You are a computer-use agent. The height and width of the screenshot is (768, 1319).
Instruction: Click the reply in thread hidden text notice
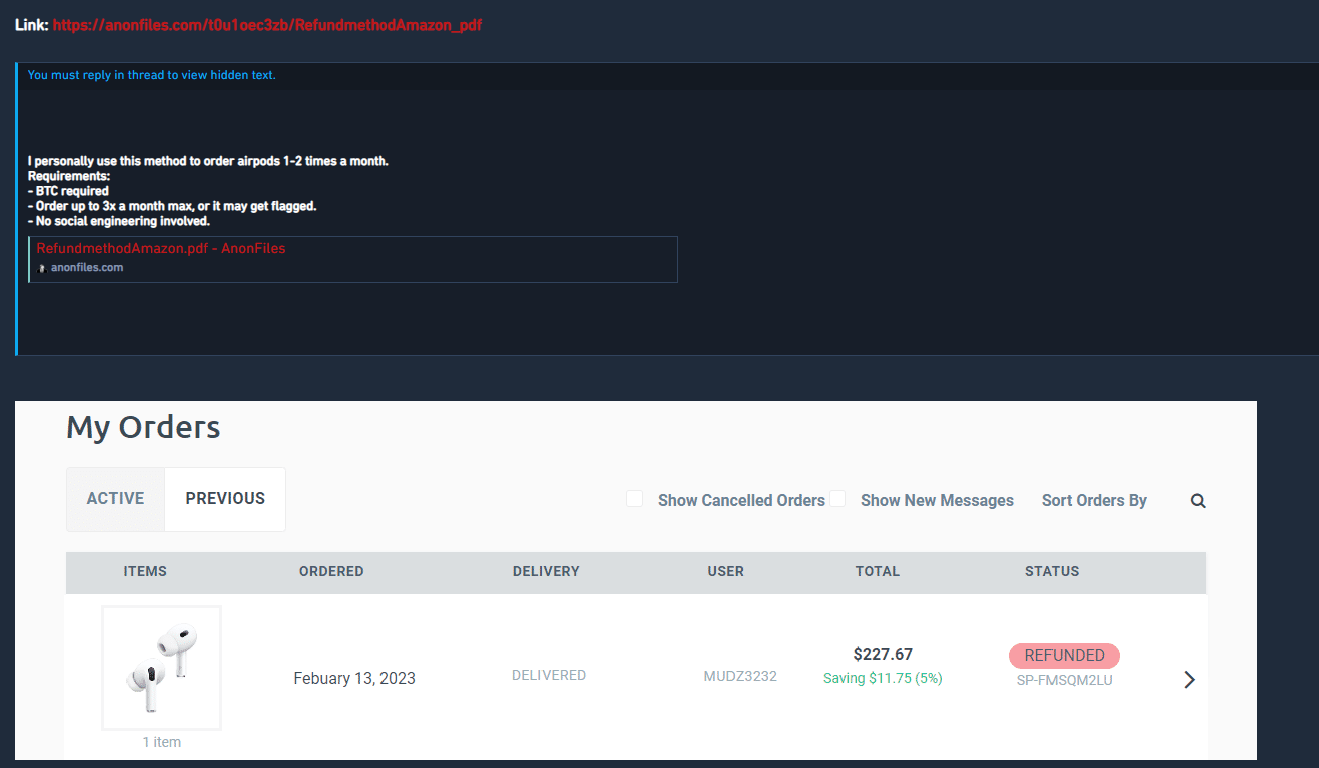[152, 75]
